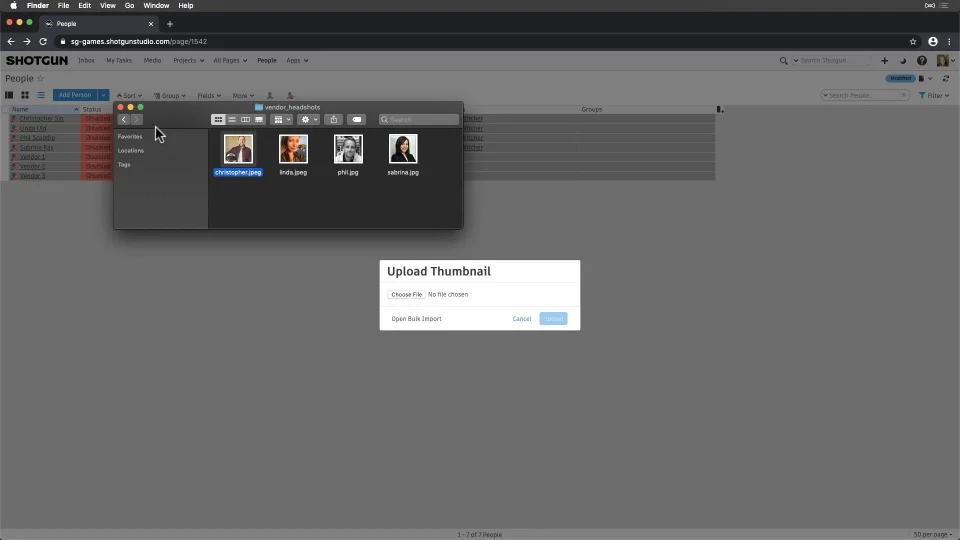
Task: Click the Finder share icon
Action: point(334,119)
